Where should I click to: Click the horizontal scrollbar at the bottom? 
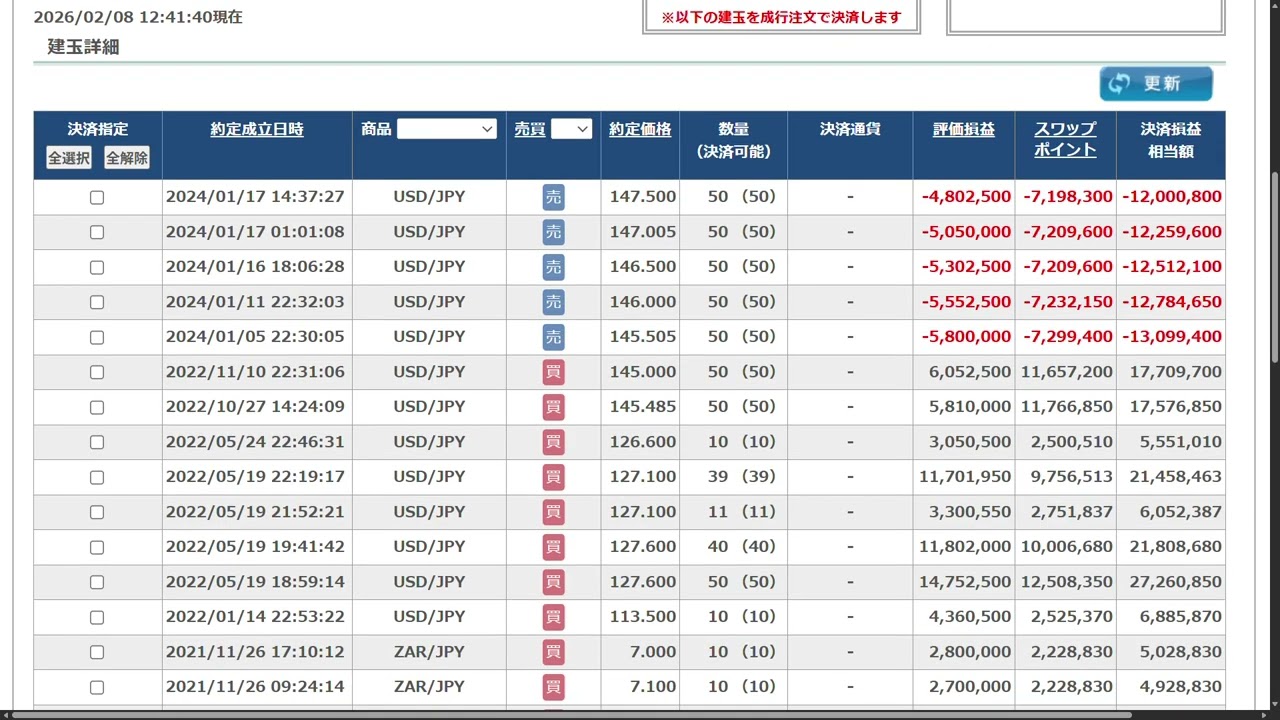pos(570,715)
